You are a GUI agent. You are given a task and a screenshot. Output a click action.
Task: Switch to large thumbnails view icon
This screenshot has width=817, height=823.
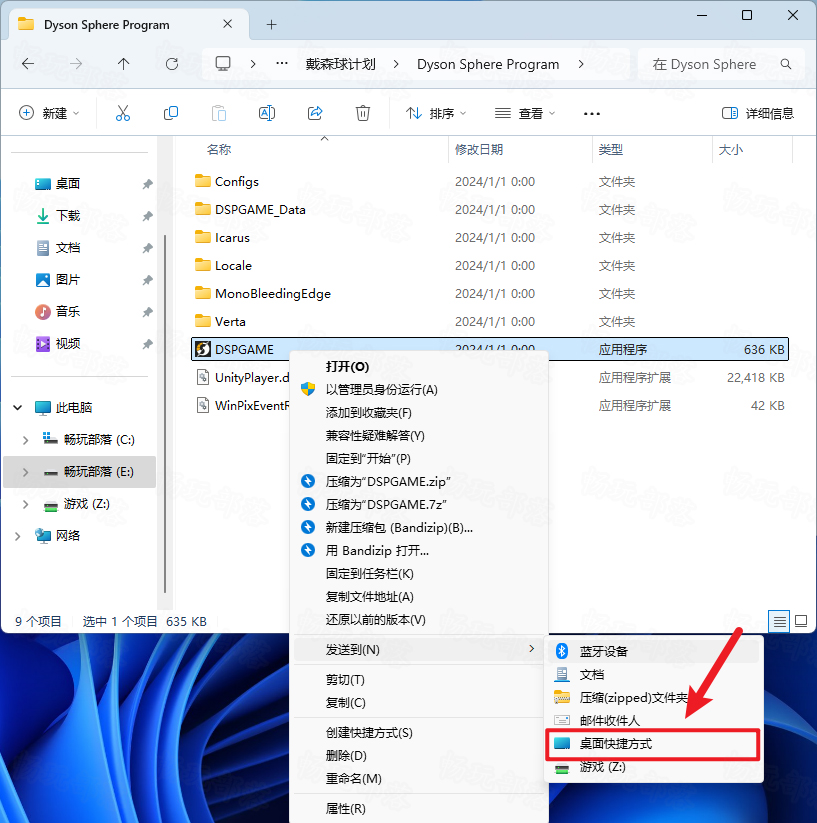coord(801,621)
